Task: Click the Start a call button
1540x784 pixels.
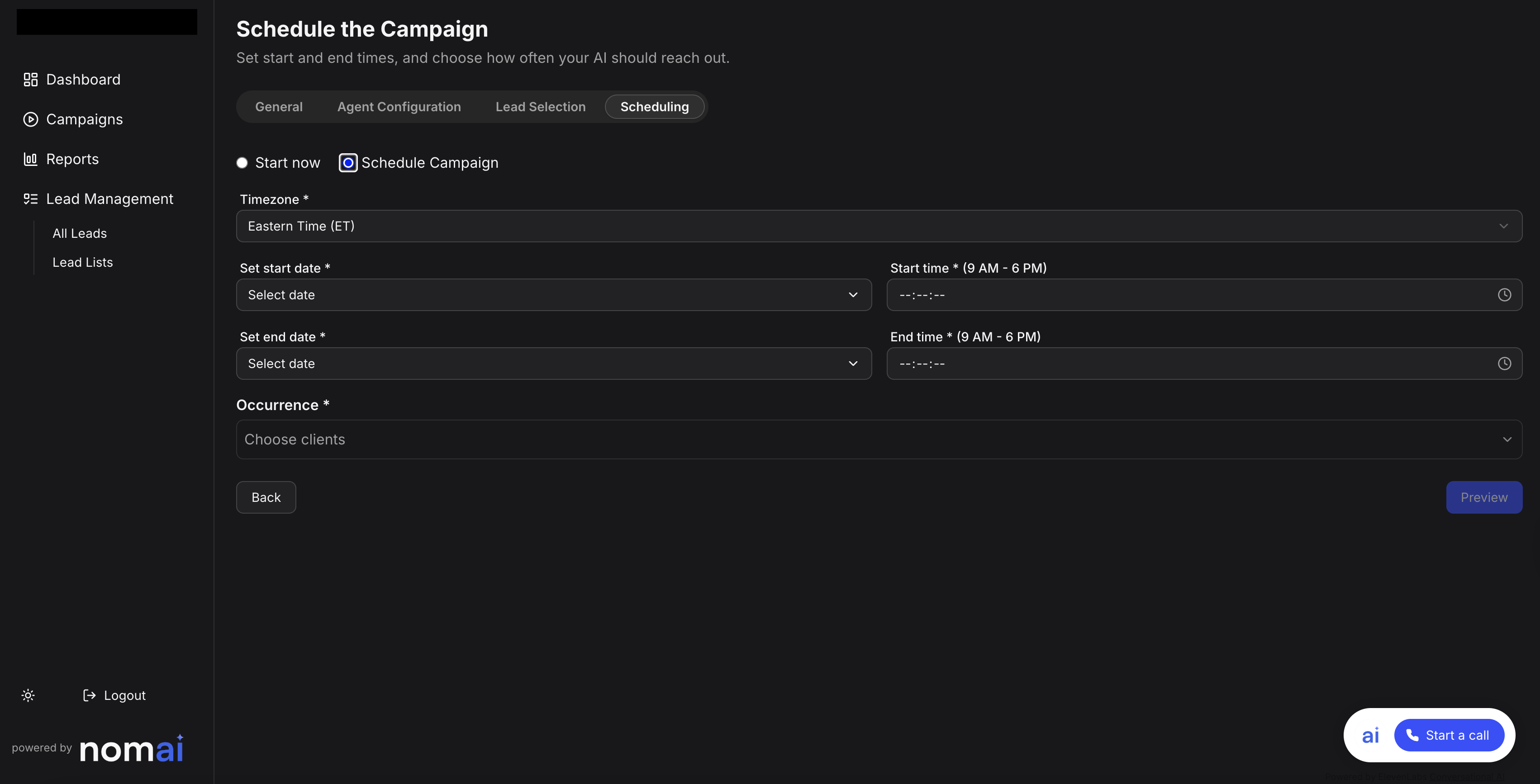Action: click(x=1449, y=735)
